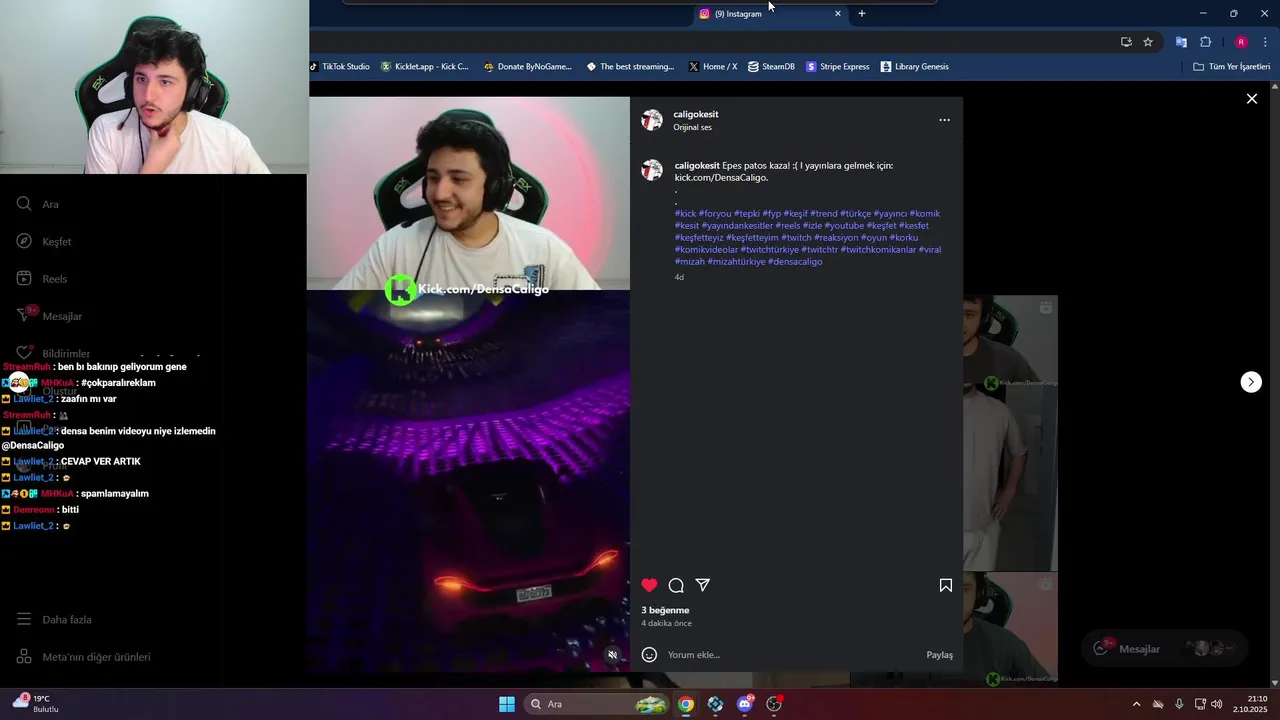The image size is (1280, 720).
Task: Open the TikTok Studio bookmark
Action: [340, 67]
